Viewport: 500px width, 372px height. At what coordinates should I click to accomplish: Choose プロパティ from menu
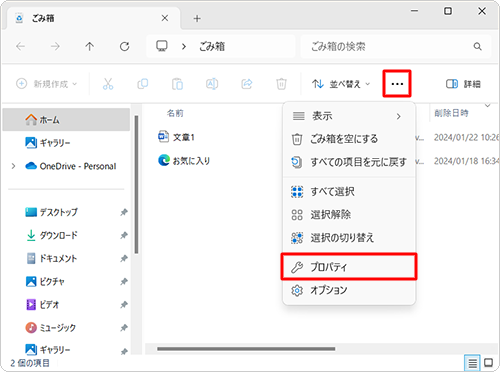click(x=349, y=267)
